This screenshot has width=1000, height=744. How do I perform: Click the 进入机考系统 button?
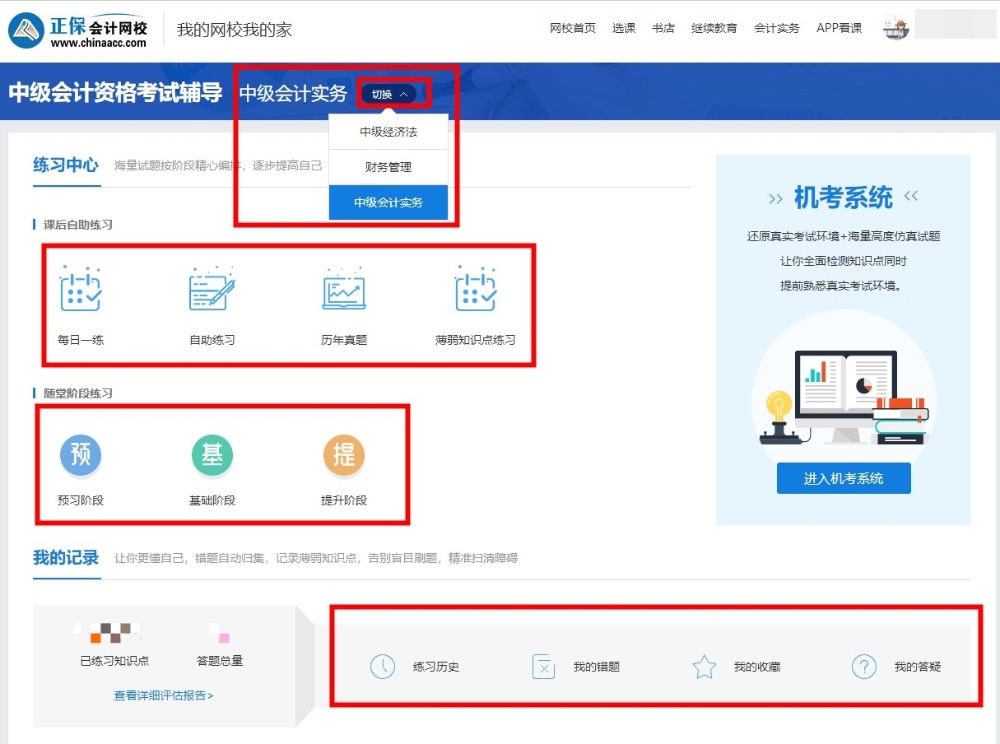844,478
